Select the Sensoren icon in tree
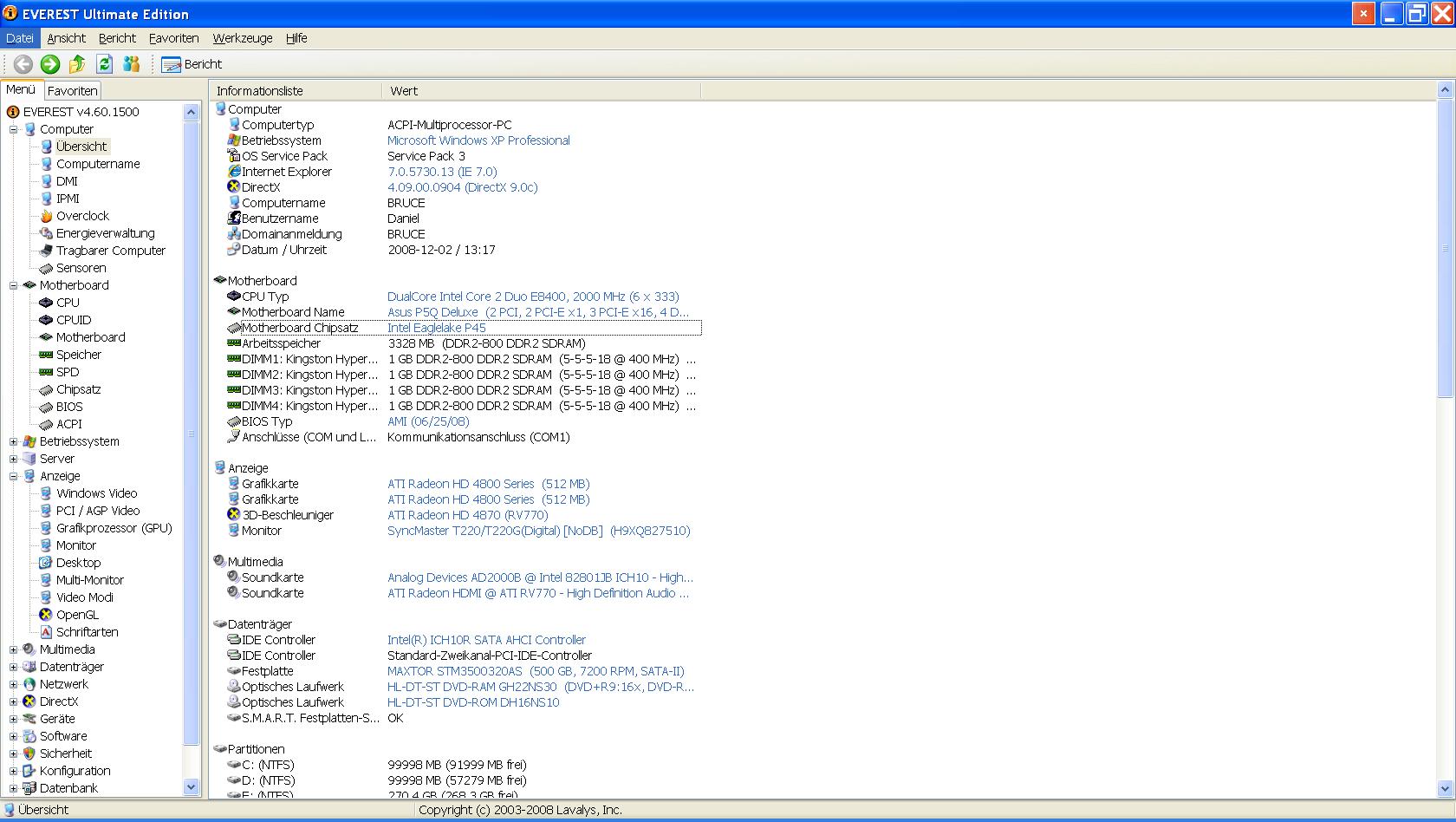Viewport: 1456px width, 822px height. point(46,268)
